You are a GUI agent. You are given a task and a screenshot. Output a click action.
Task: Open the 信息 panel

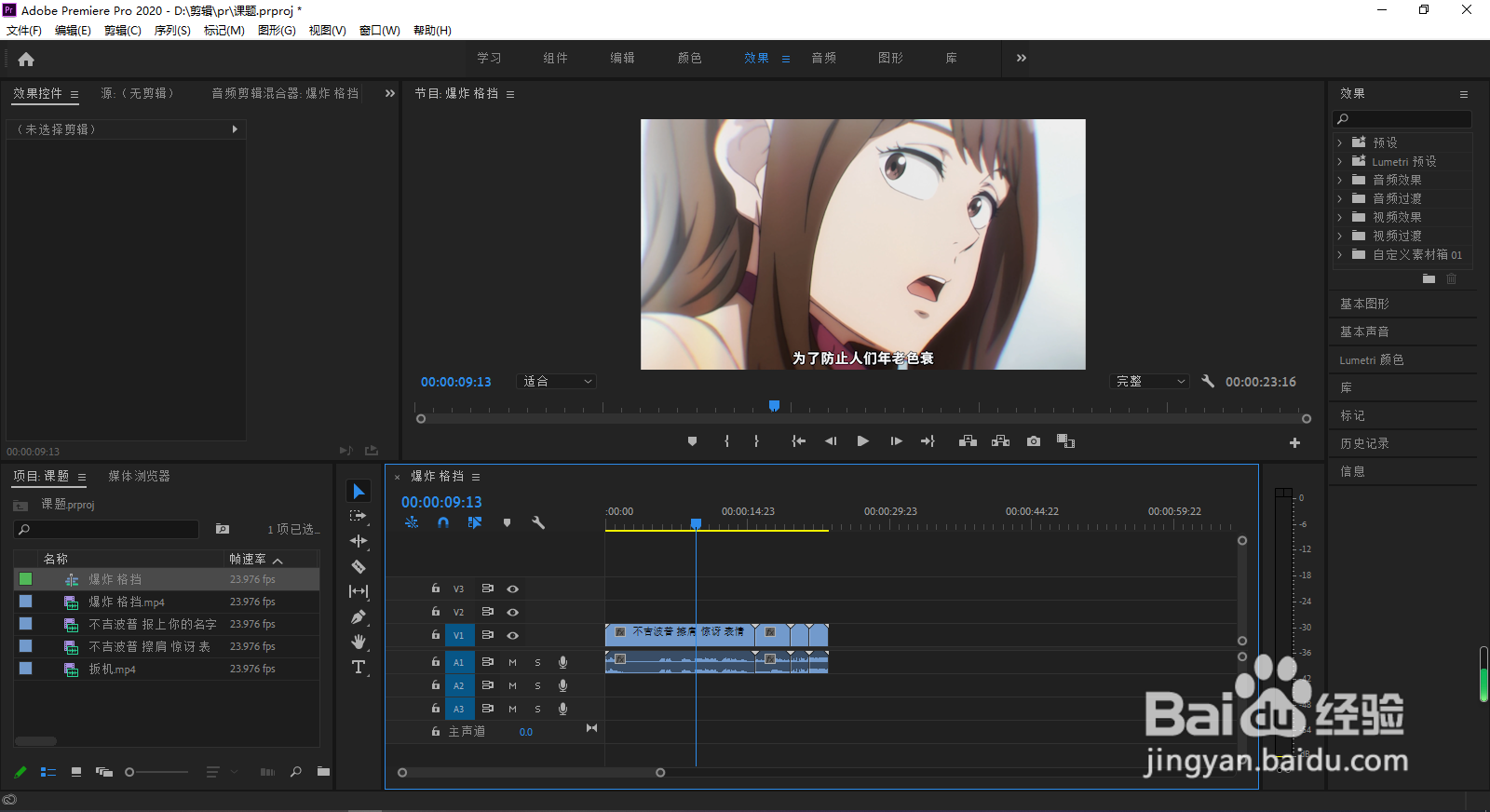tap(1352, 471)
